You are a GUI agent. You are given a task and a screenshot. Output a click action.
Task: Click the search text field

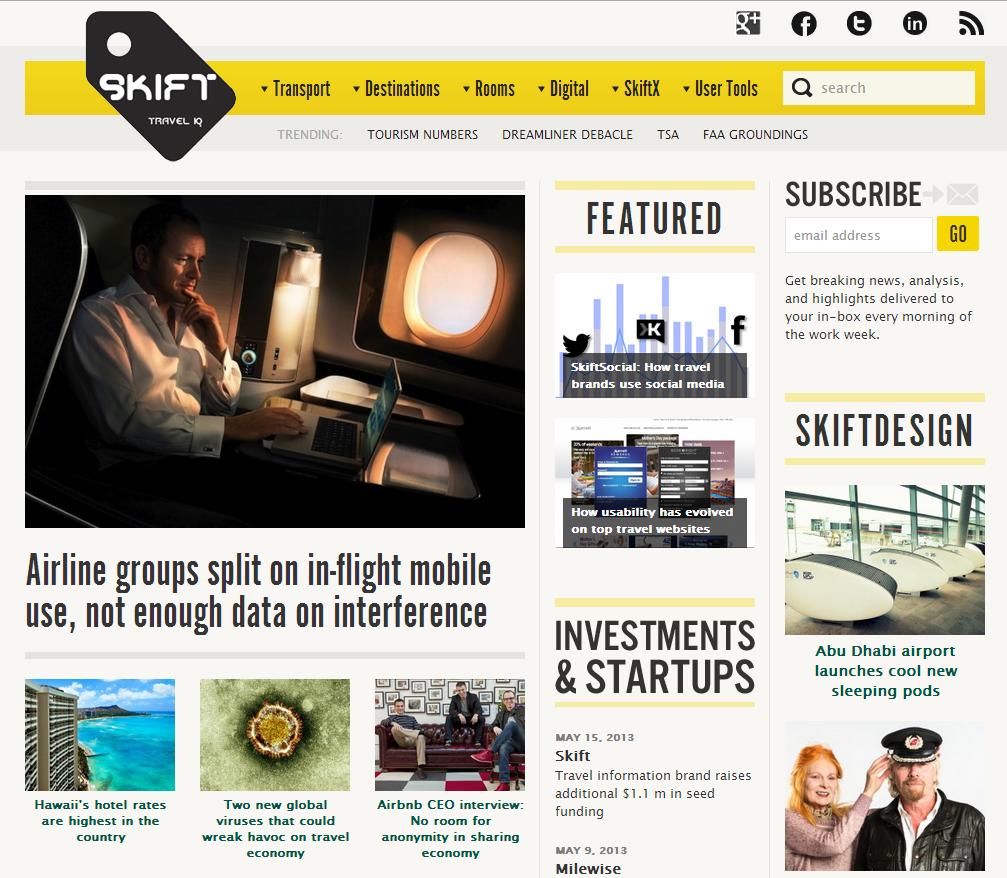(x=893, y=88)
